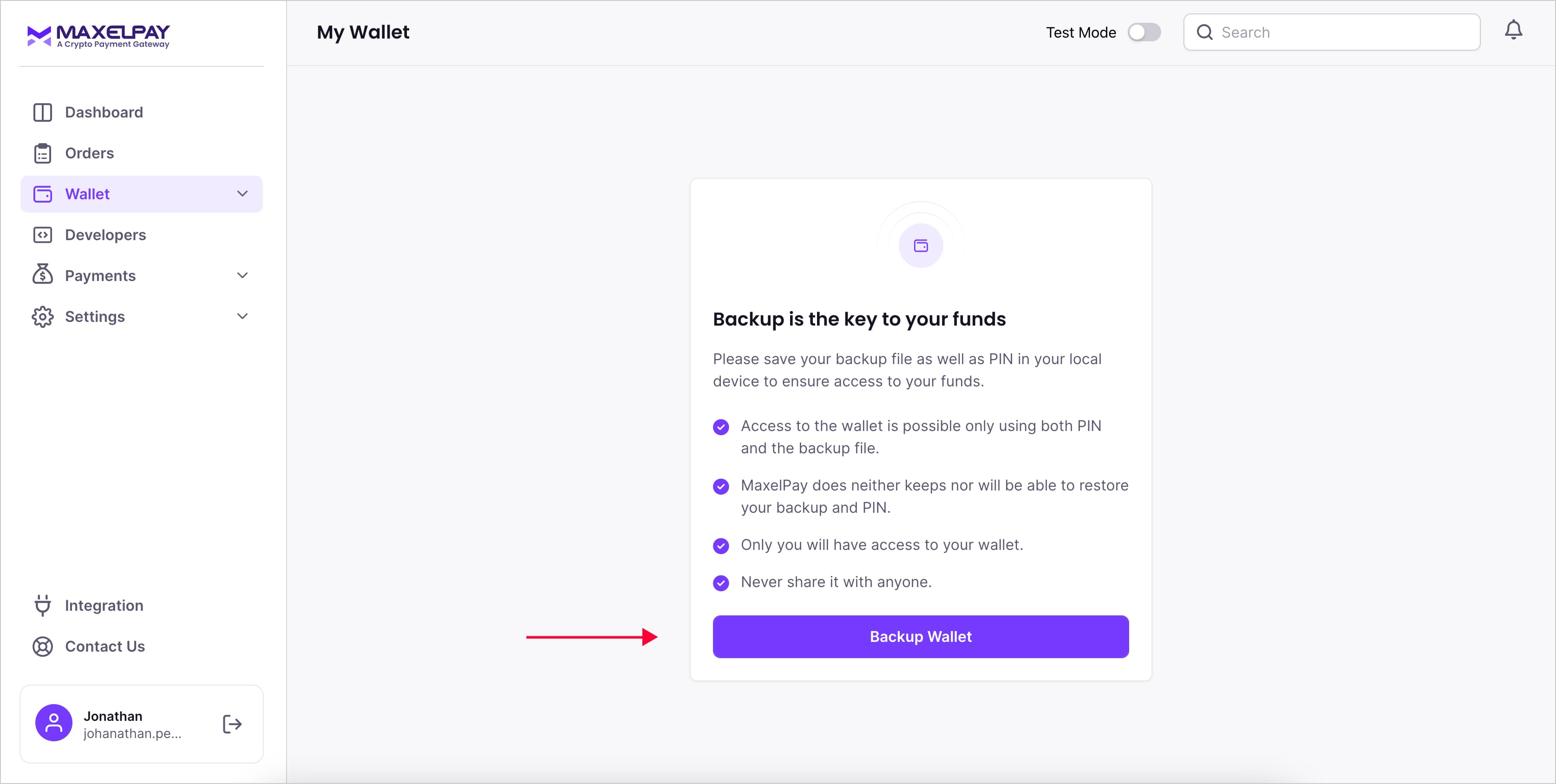The image size is (1556, 784).
Task: Click the Backup Wallet button
Action: pyautogui.click(x=920, y=636)
